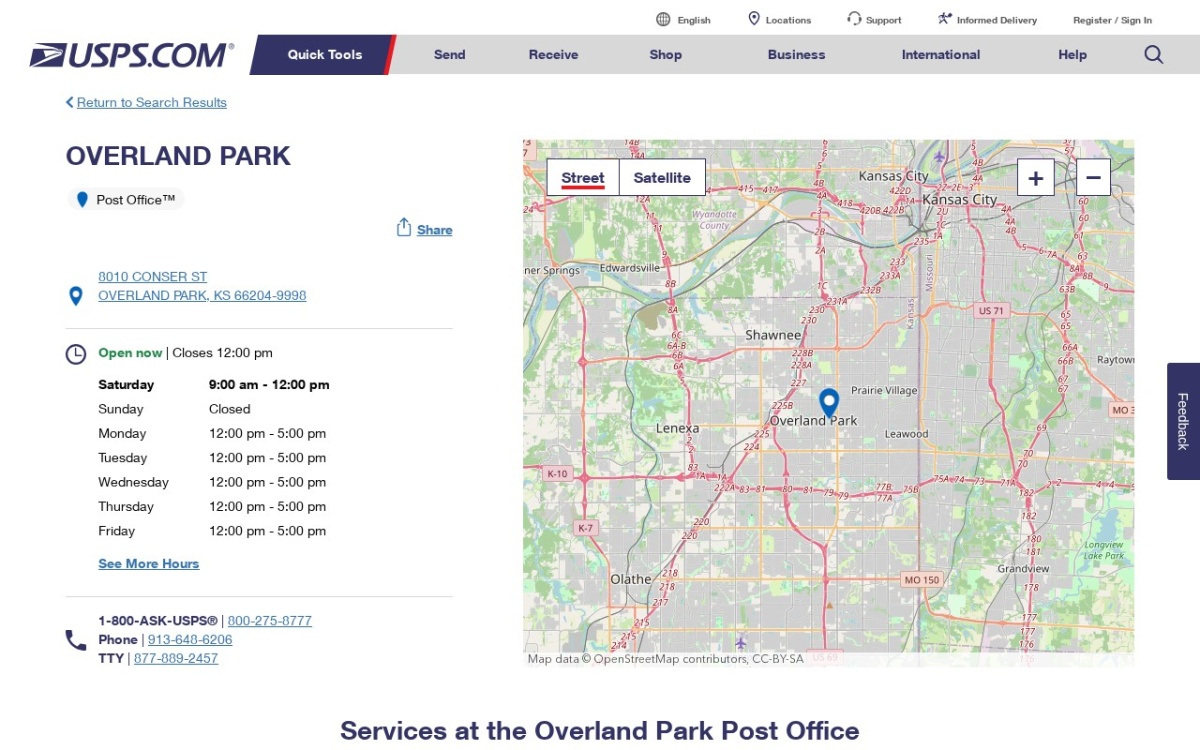Click the Lenexa label on the map
This screenshot has height=750, width=1200.
point(677,428)
